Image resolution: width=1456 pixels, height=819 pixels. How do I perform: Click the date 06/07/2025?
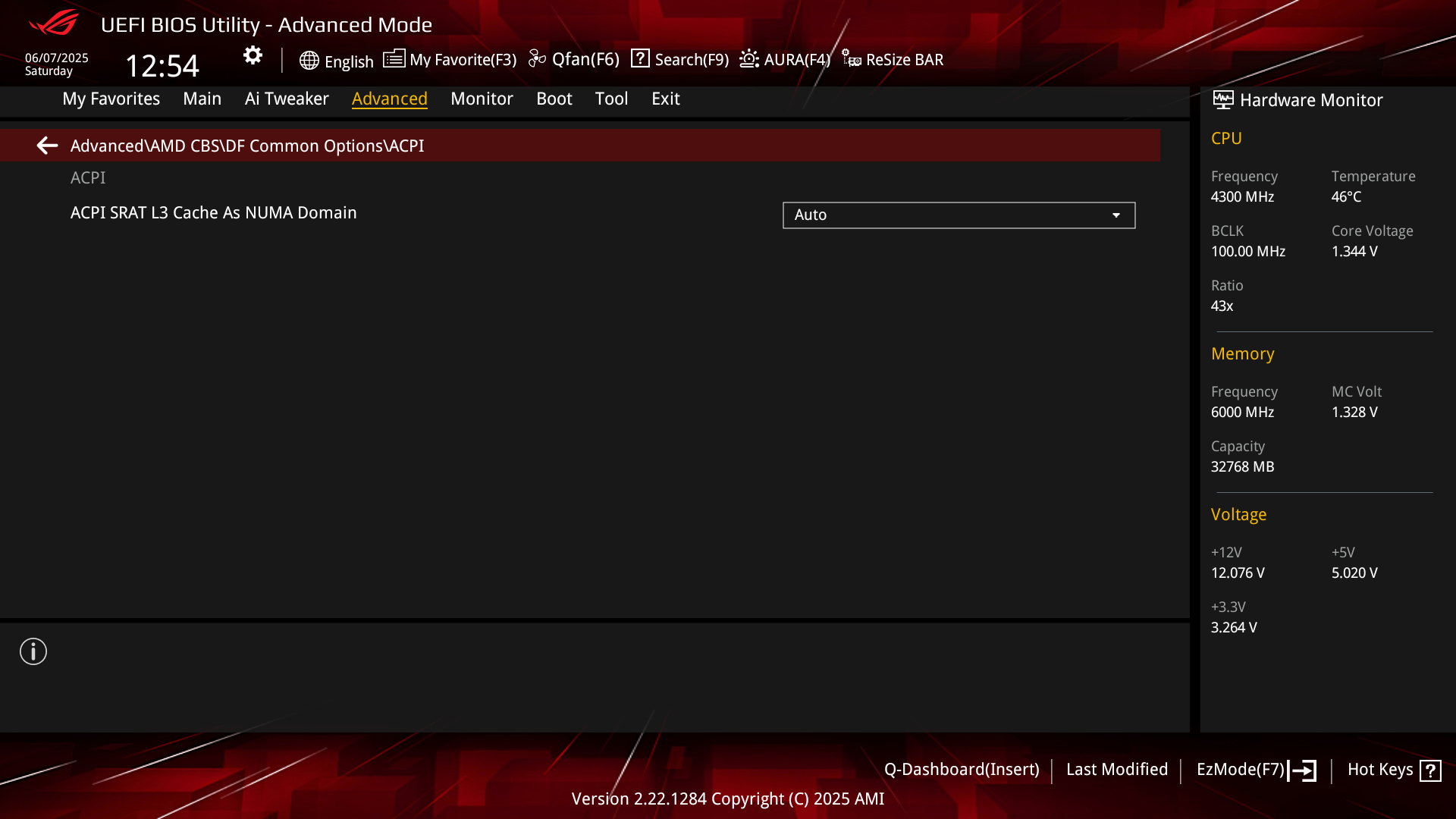tap(57, 58)
